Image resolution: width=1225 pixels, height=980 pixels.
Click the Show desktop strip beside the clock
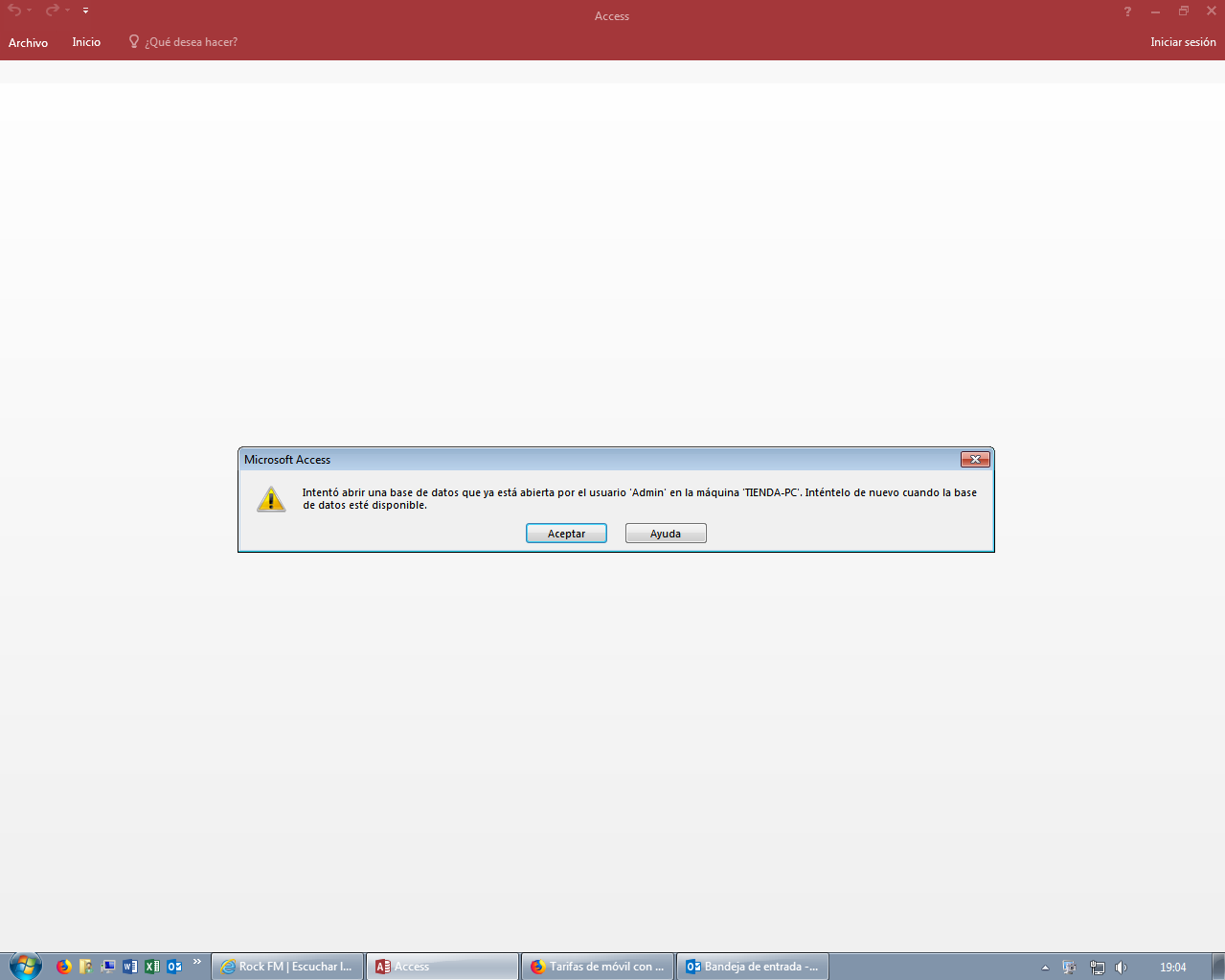coord(1218,967)
